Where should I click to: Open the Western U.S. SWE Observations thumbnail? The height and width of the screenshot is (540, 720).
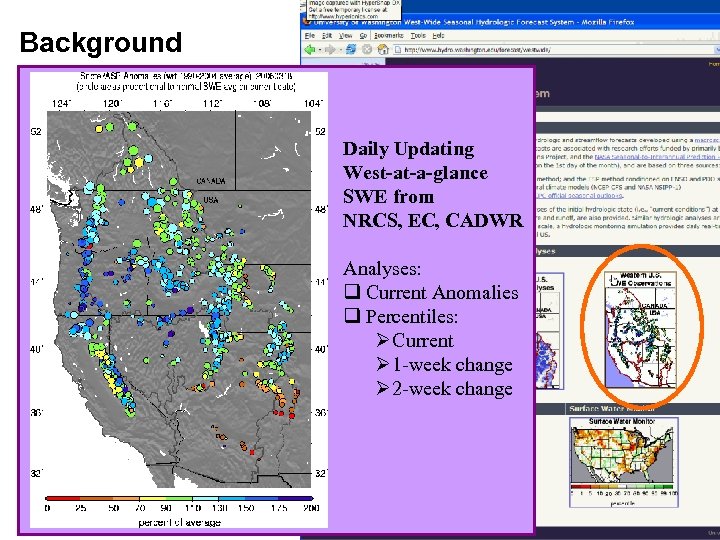click(640, 330)
